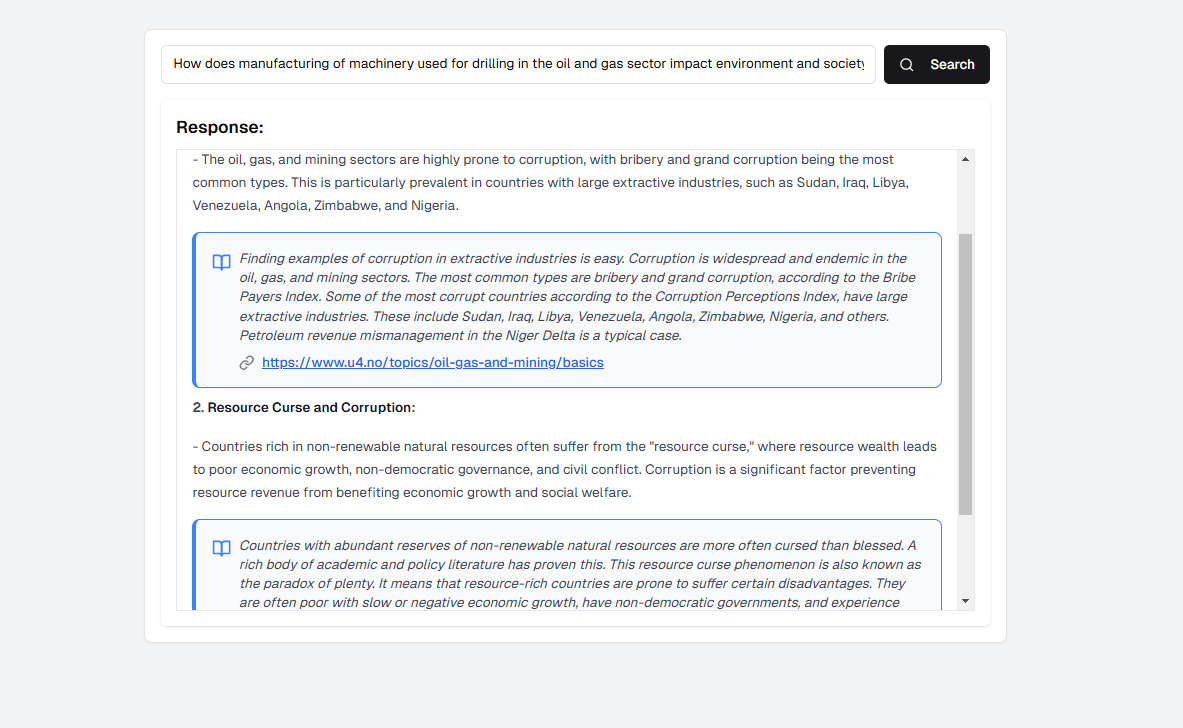The image size is (1183, 728).
Task: Click the quote starting "Finding examples of corruption"
Action: pyautogui.click(x=579, y=296)
